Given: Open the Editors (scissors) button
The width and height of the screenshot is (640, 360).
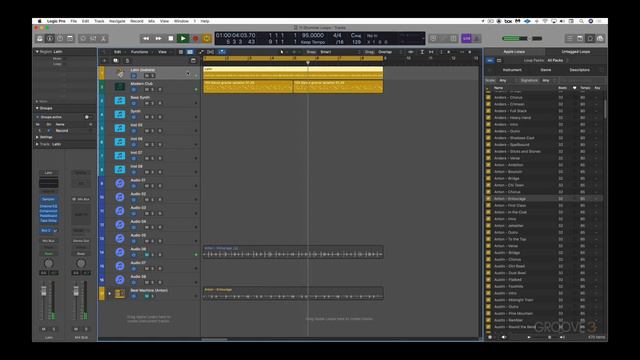Looking at the screenshot, I should point(104,38).
